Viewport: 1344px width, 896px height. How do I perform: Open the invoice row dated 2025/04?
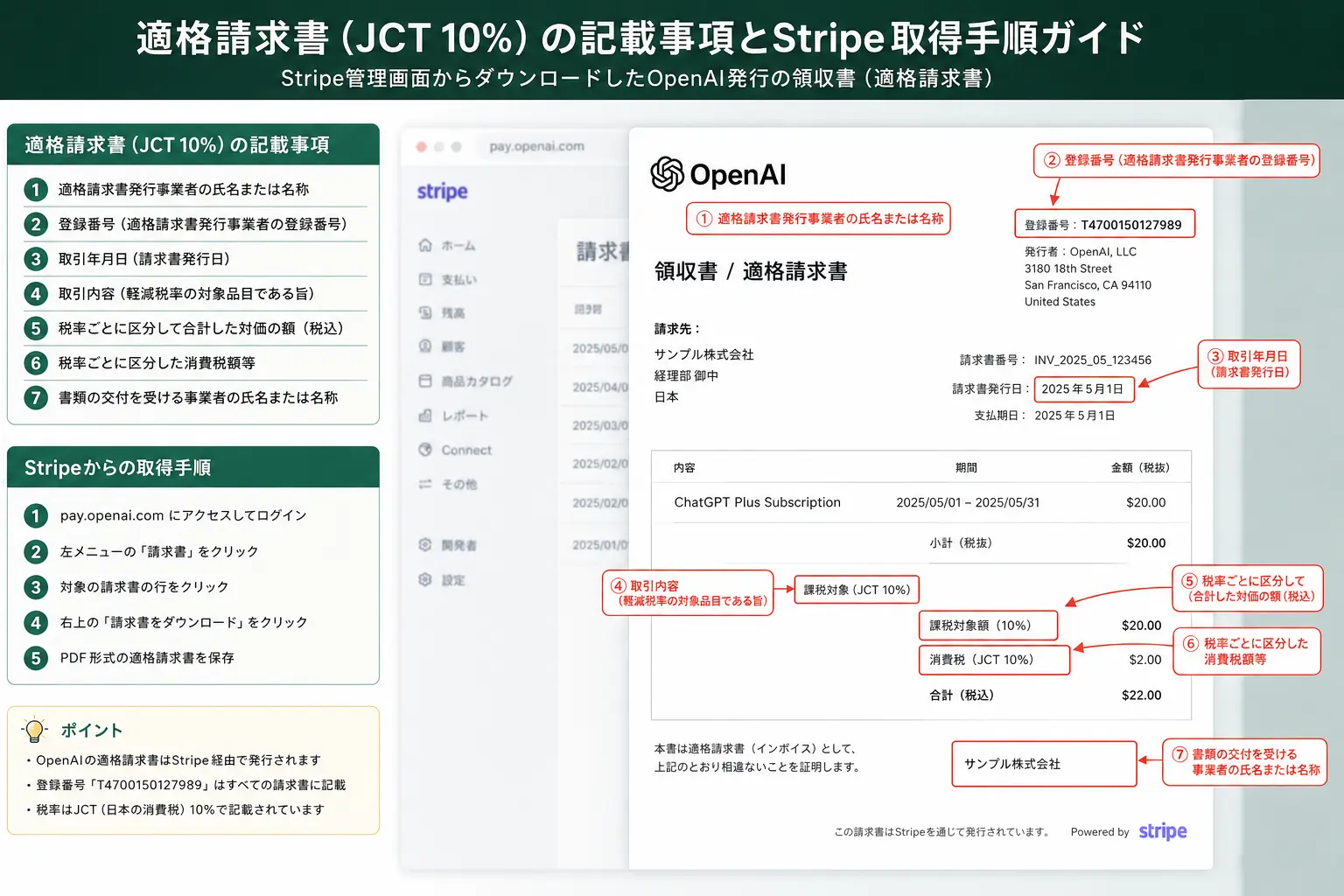click(600, 387)
